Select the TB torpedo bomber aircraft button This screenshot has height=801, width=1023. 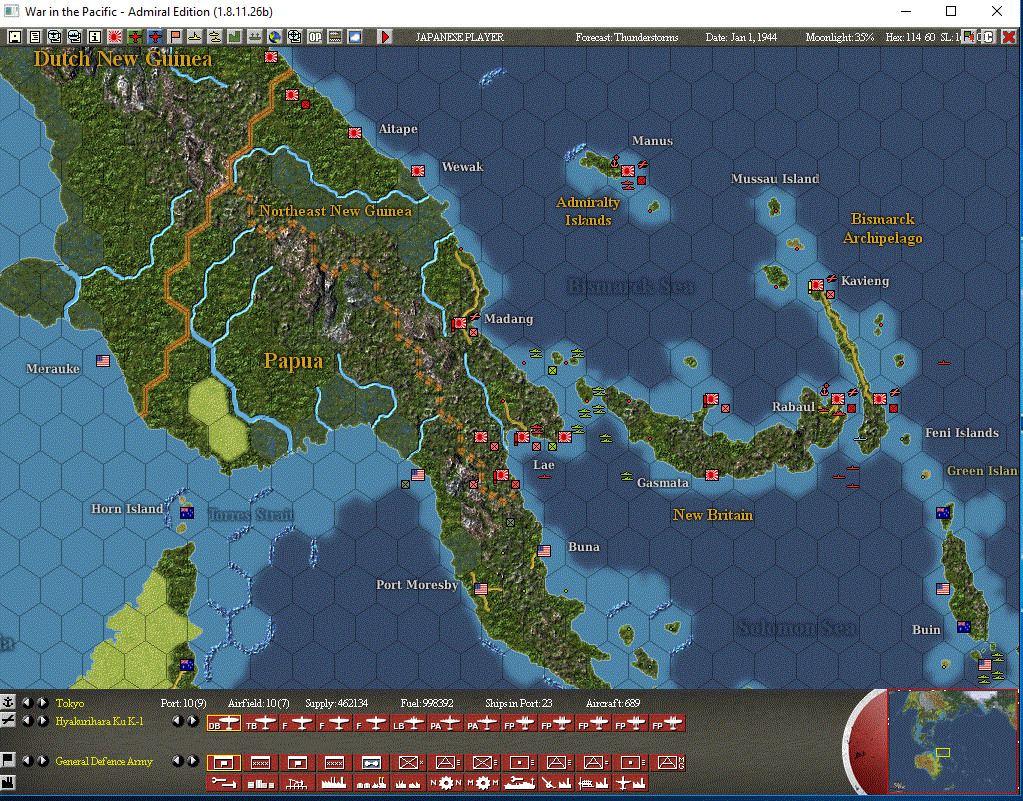[261, 723]
